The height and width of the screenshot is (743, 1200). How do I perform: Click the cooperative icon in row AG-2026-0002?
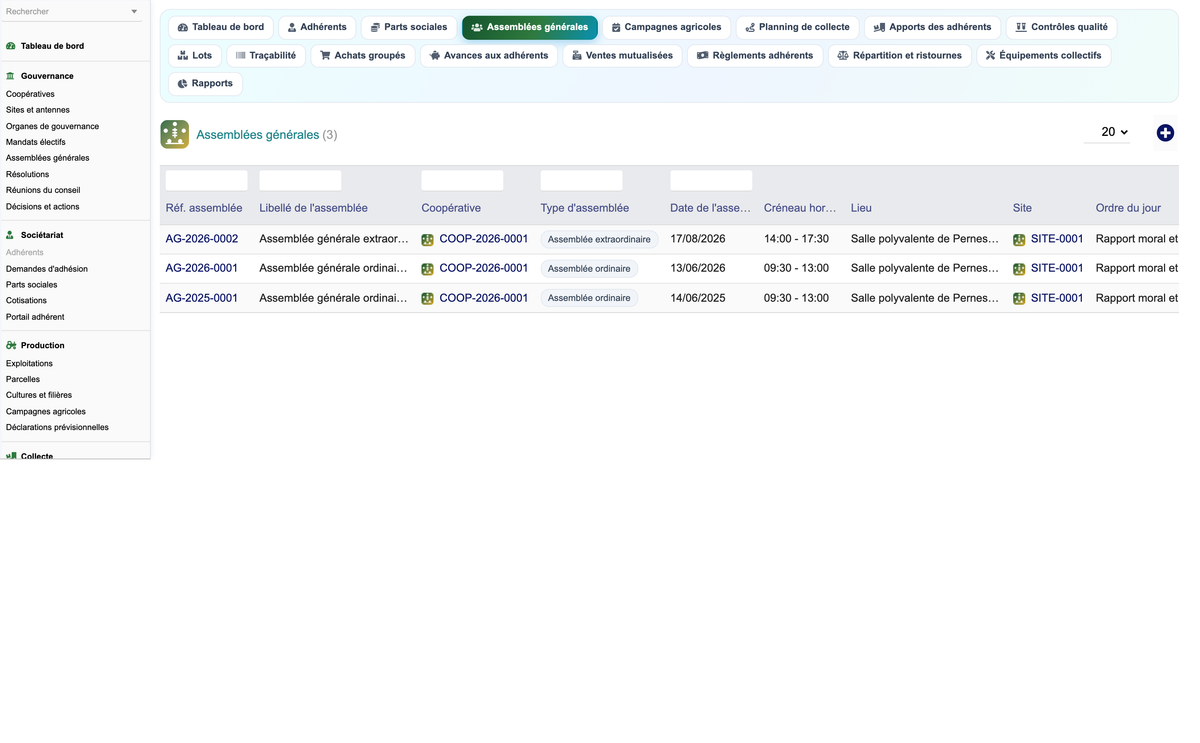(x=427, y=240)
